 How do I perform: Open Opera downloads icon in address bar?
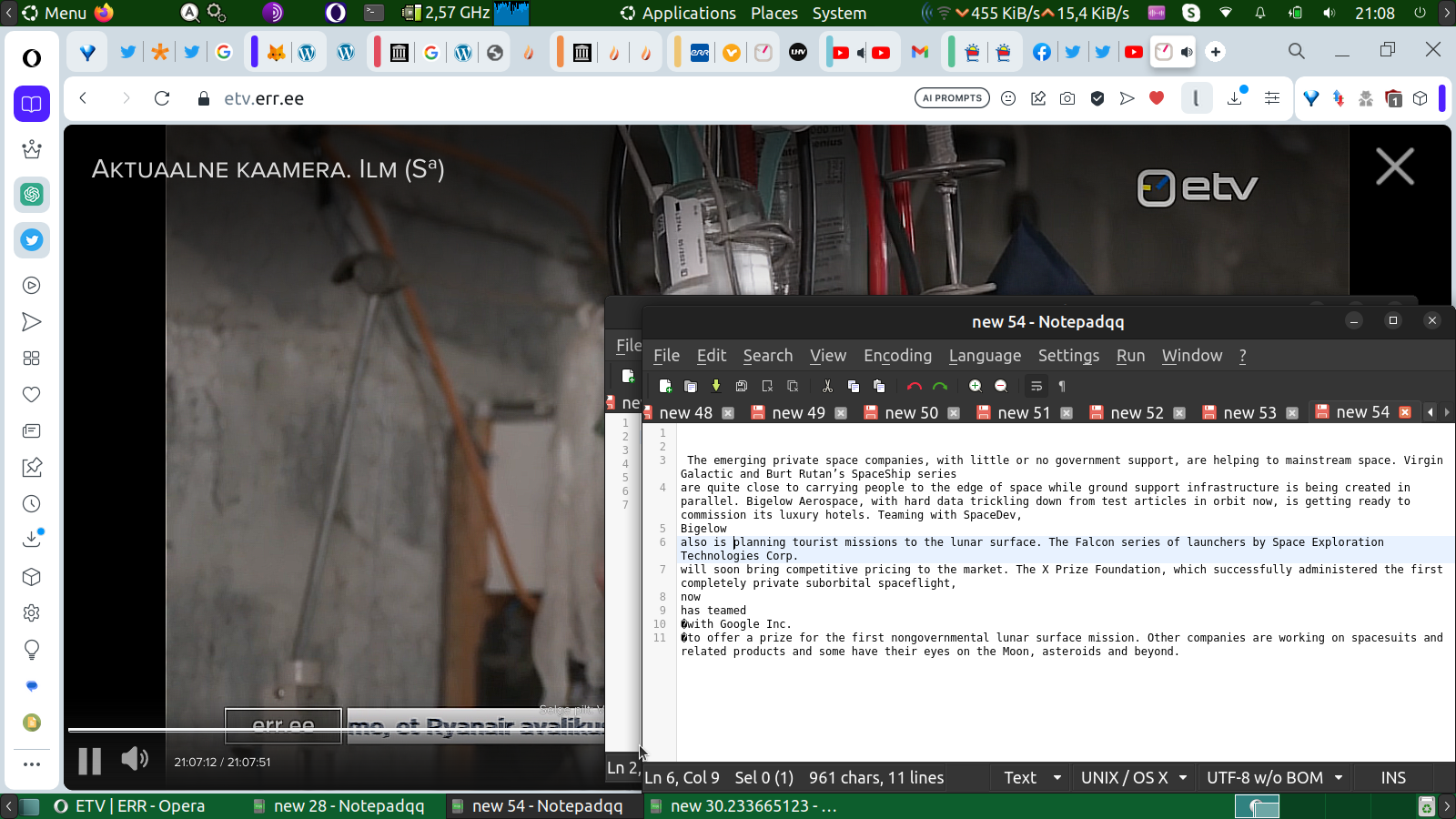pyautogui.click(x=1235, y=98)
